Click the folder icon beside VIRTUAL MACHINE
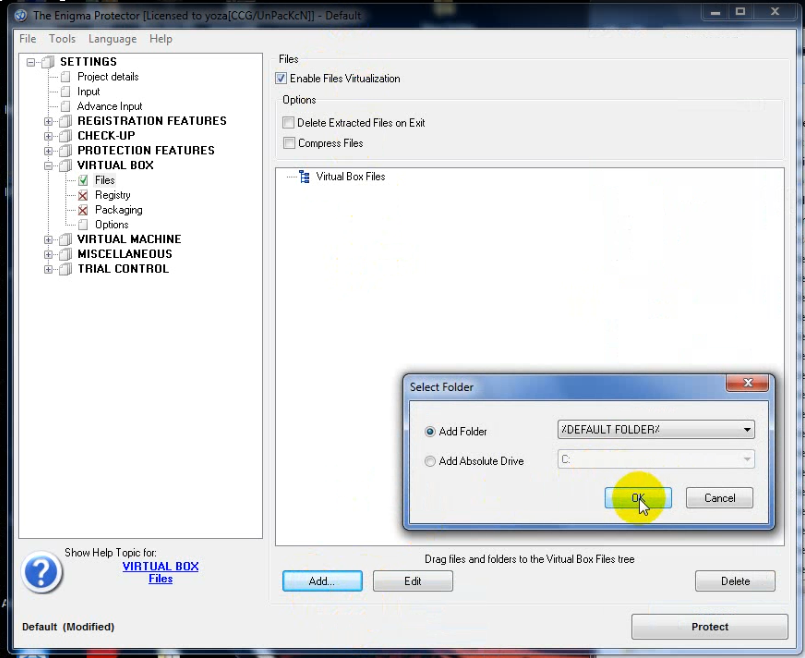The image size is (805, 658). click(66, 239)
